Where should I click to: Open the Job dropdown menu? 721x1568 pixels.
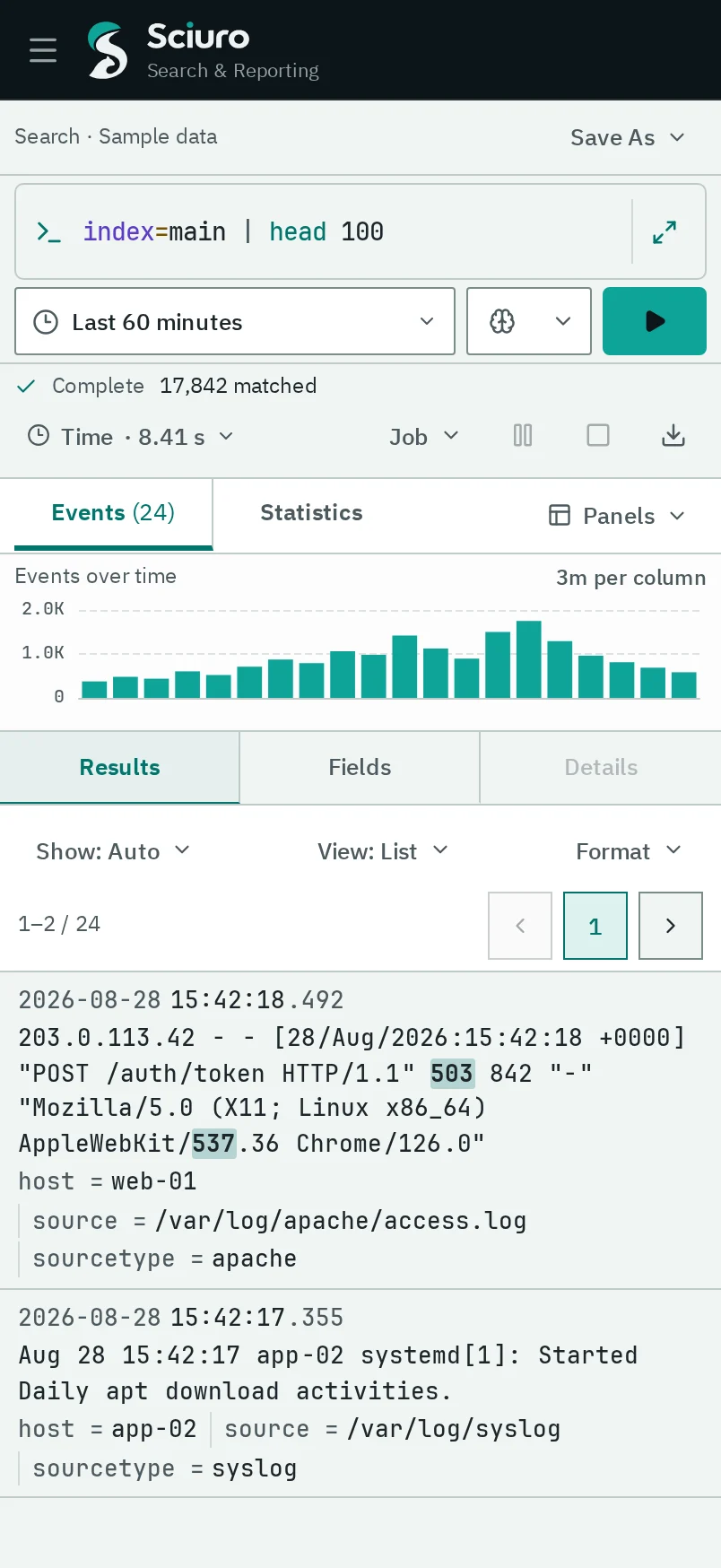click(x=424, y=437)
